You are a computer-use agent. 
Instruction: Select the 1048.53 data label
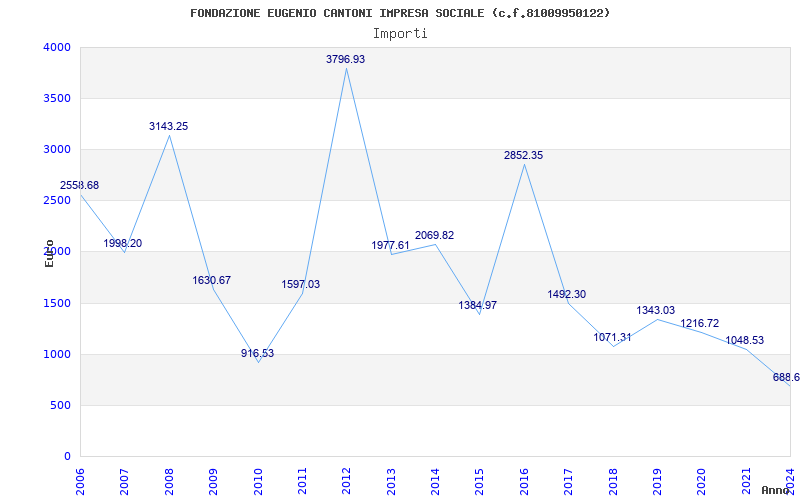(x=744, y=341)
